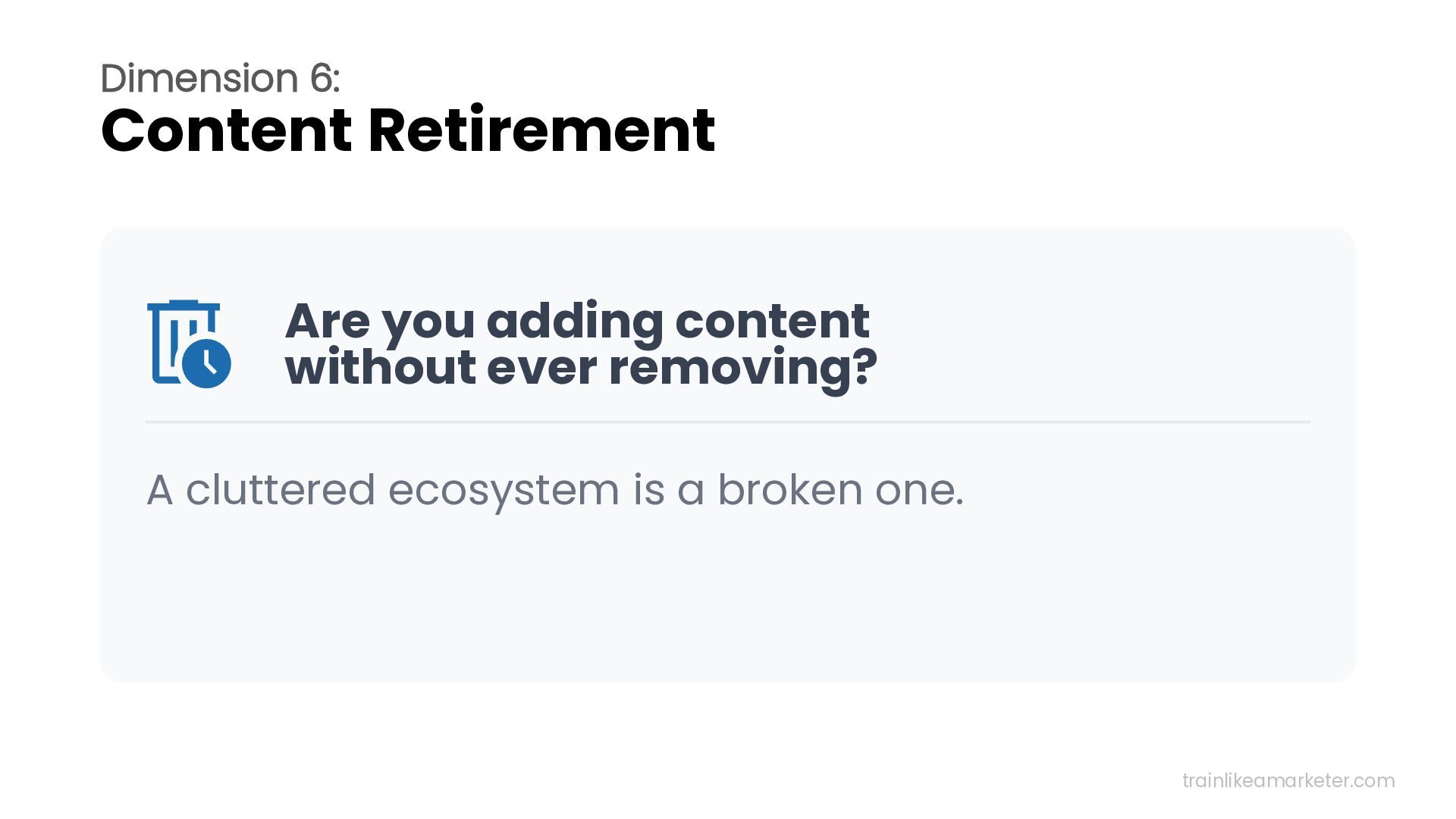Click the word 'cluttered' in the body text

[281, 490]
